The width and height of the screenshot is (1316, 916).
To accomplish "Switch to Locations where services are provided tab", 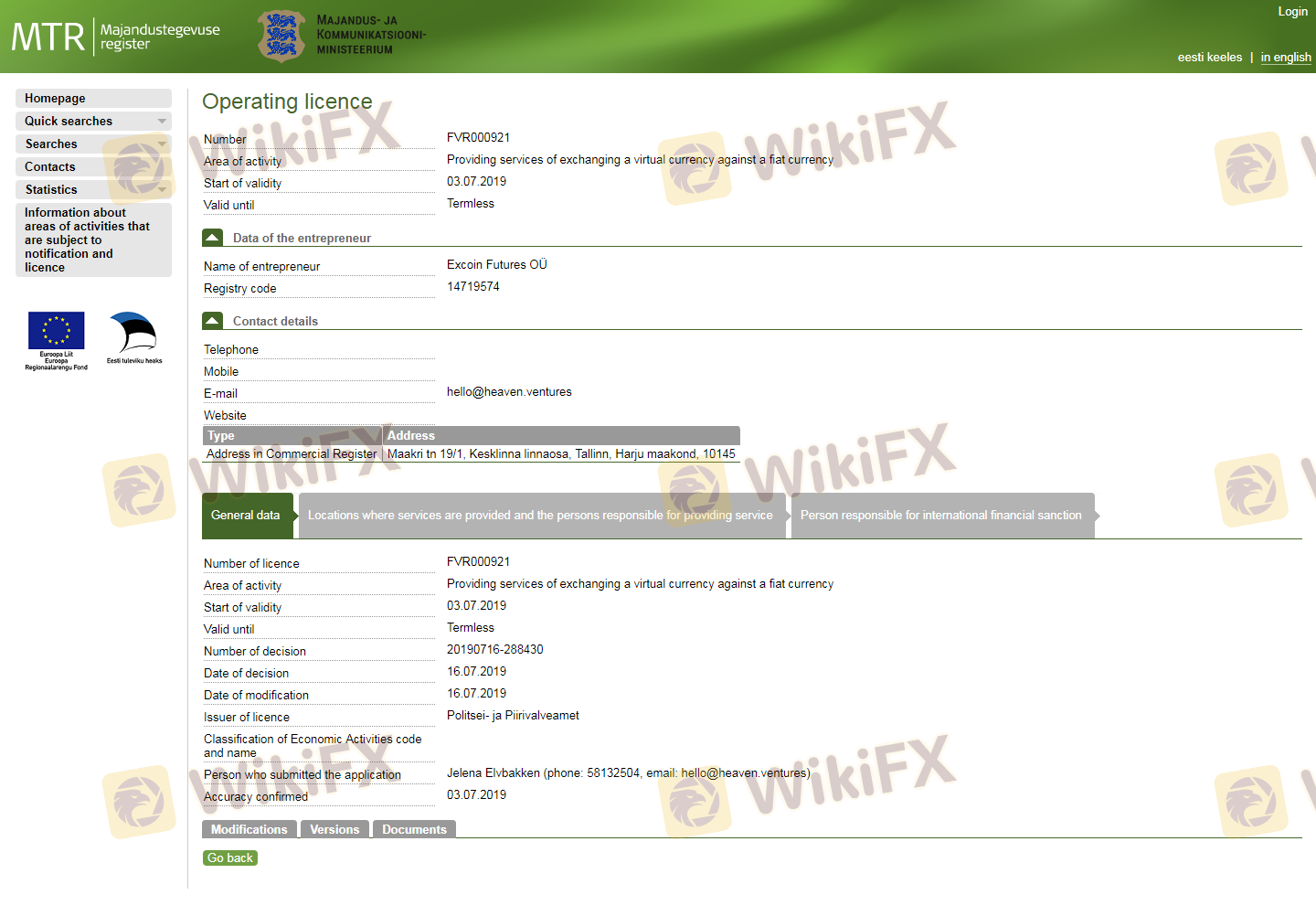I will tap(540, 516).
